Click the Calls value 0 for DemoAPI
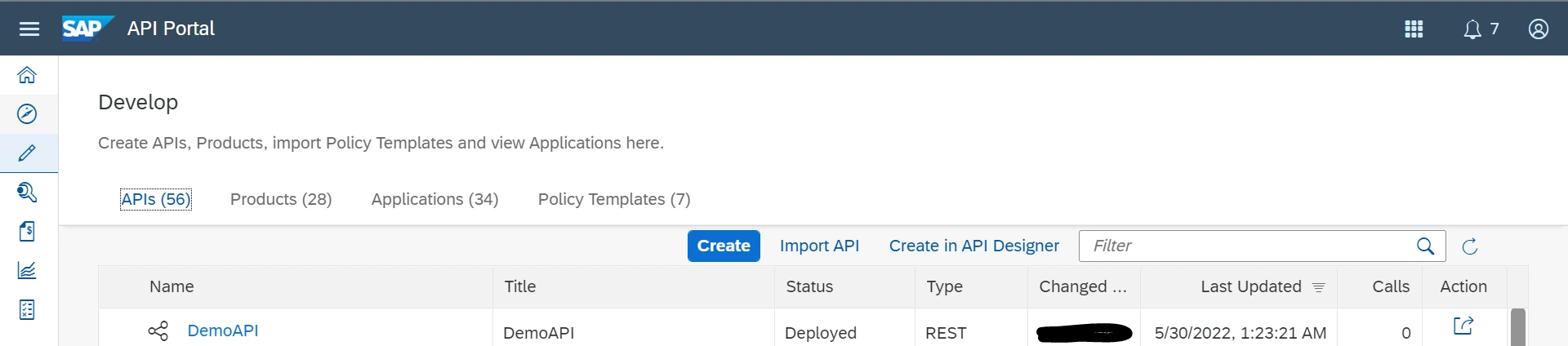 click(x=1406, y=333)
